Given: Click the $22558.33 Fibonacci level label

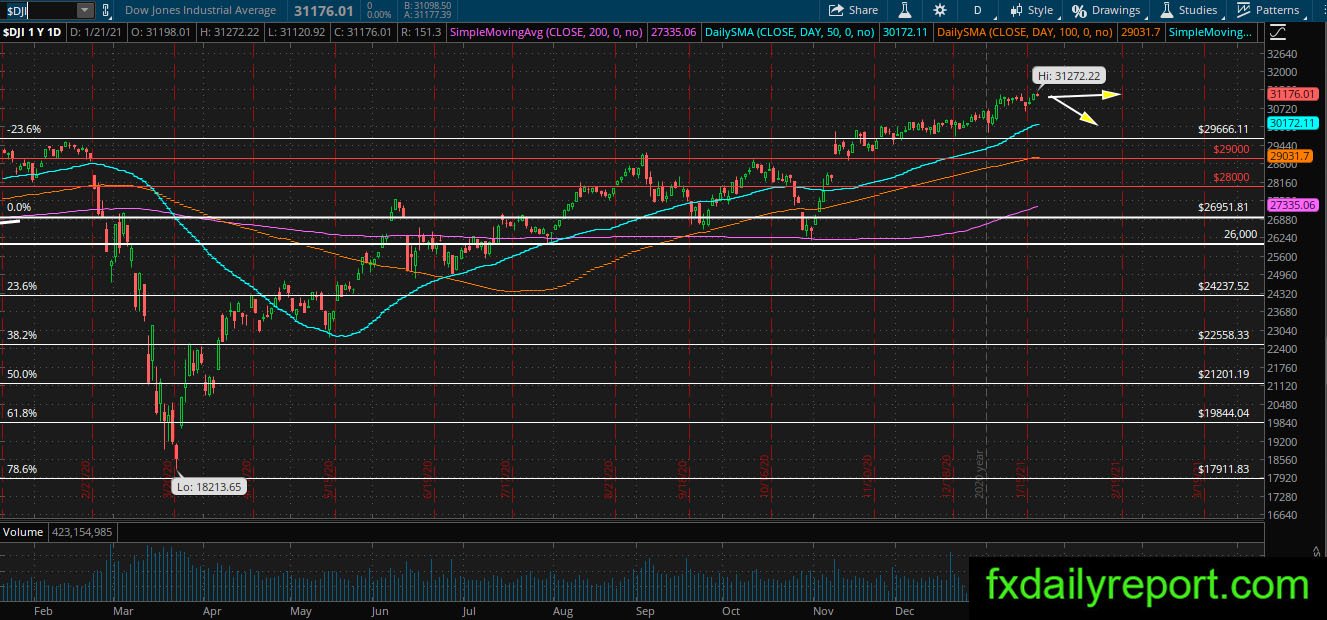Looking at the screenshot, I should (x=1223, y=335).
